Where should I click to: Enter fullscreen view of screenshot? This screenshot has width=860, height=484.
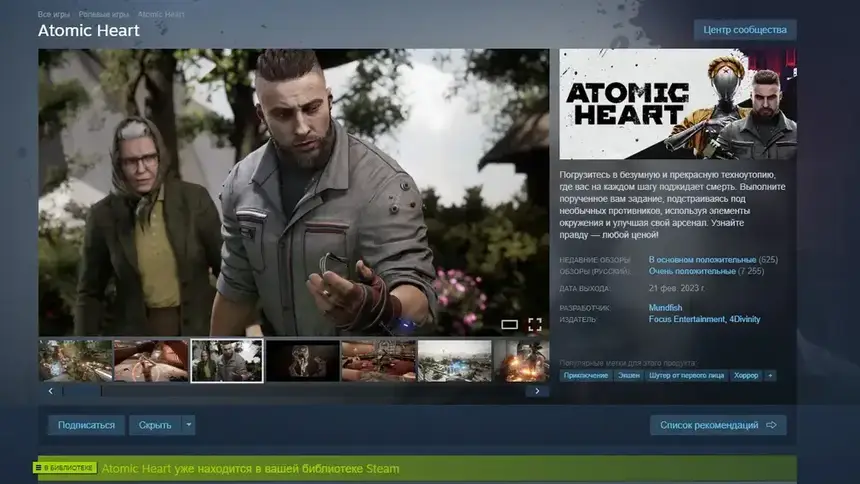point(535,325)
